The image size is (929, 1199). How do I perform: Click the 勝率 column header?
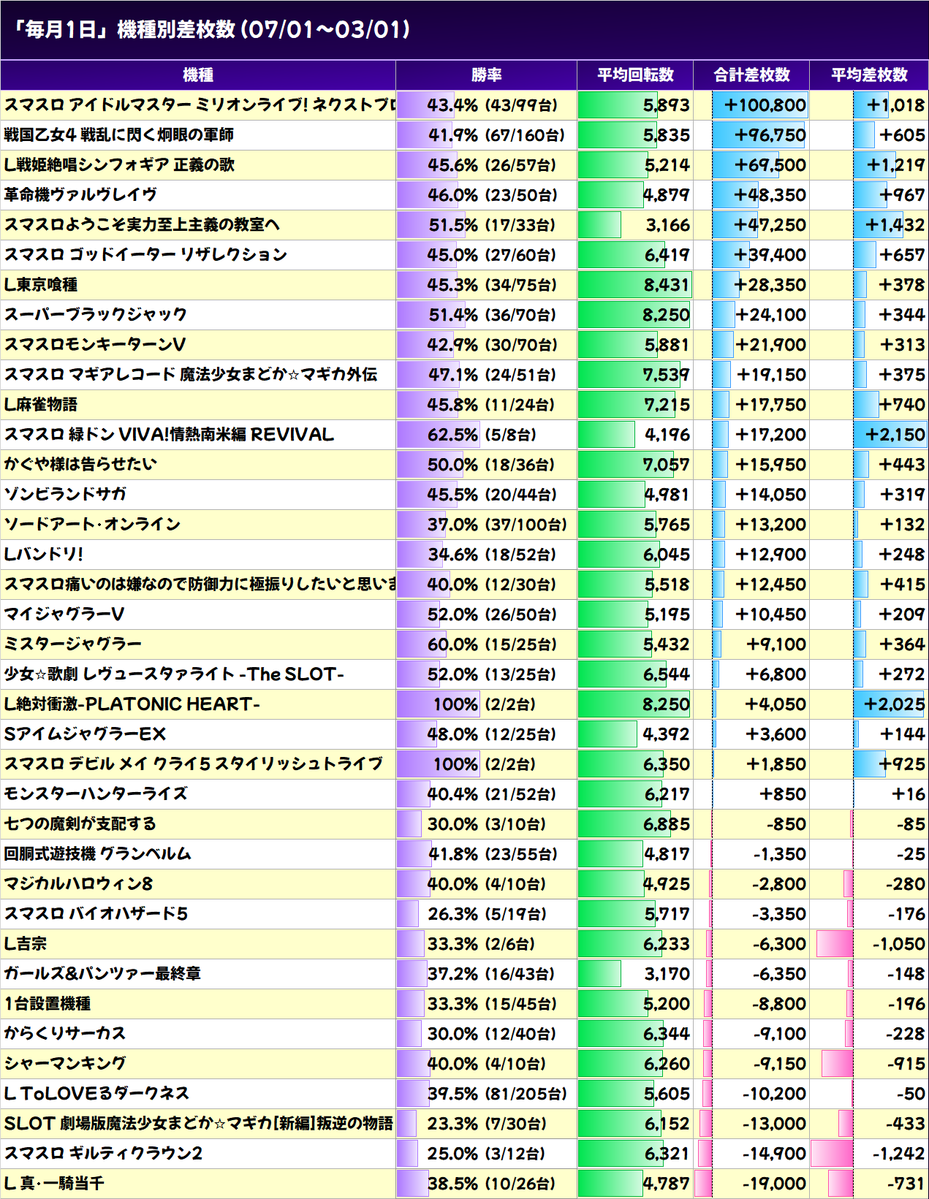(x=486, y=75)
